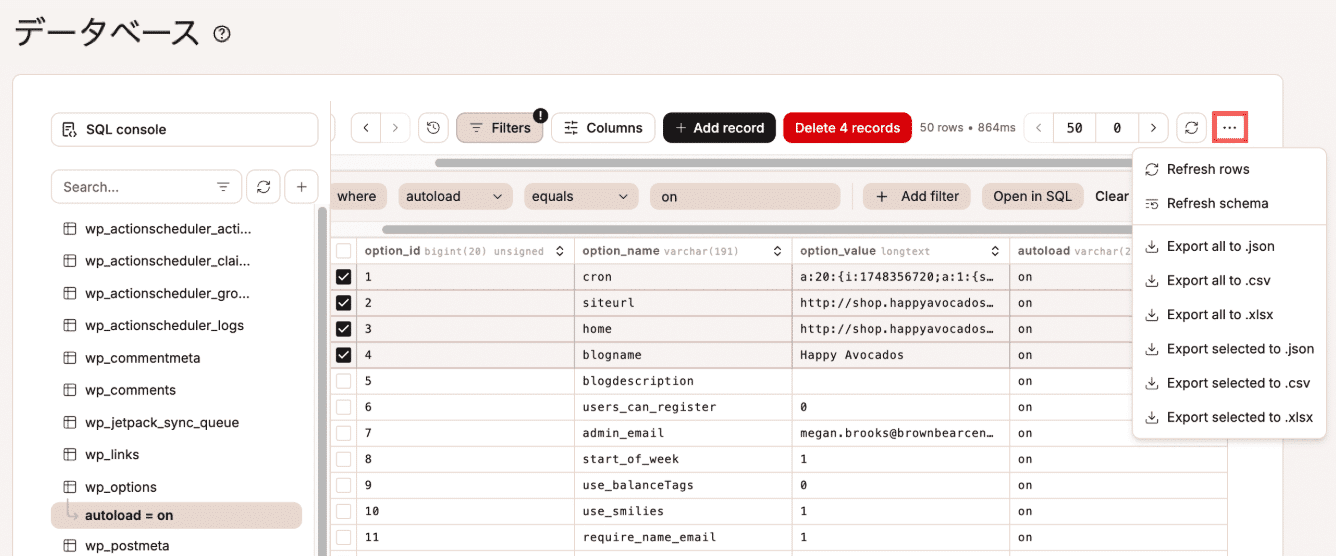Click the Add record button
The image size is (1336, 556).
[719, 128]
